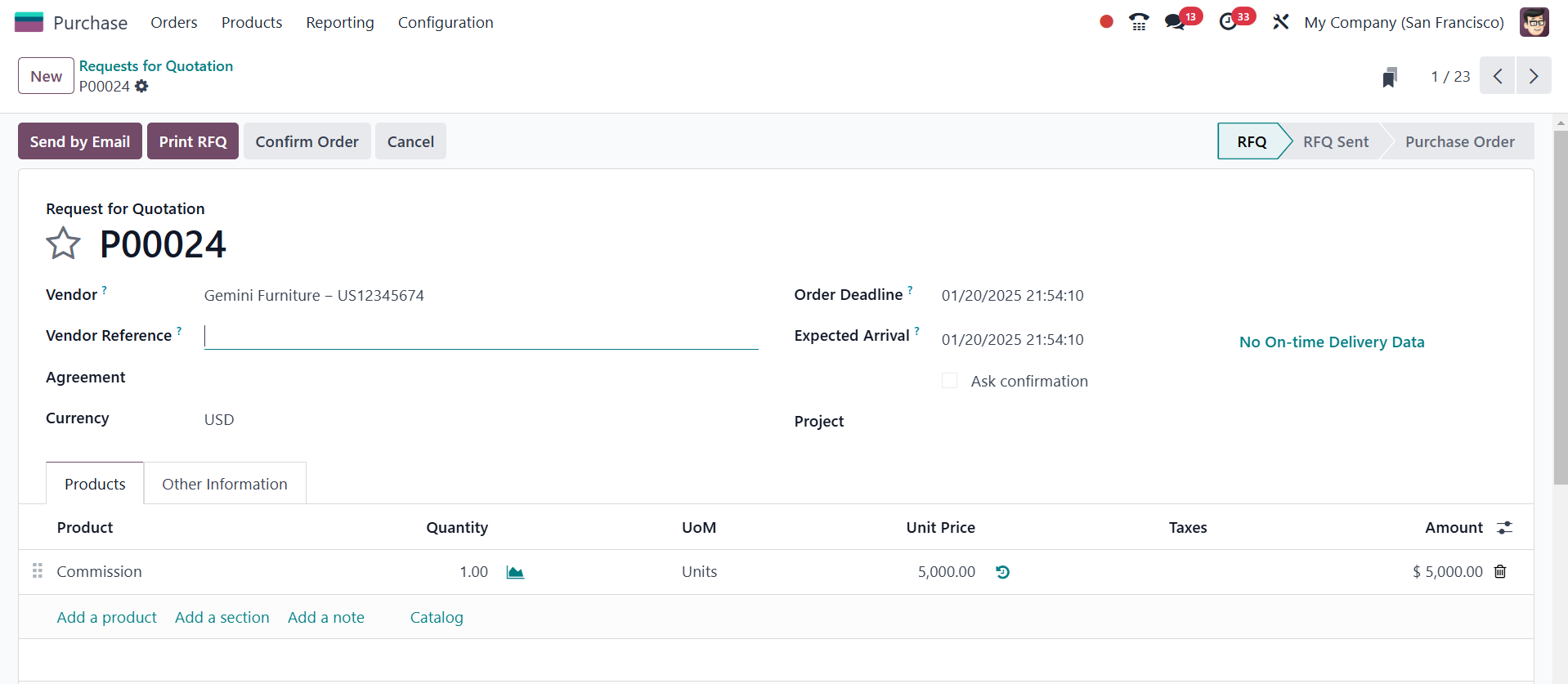Screen dimensions: 1568x684
Task: Switch to the Other Information tab
Action: tap(225, 484)
